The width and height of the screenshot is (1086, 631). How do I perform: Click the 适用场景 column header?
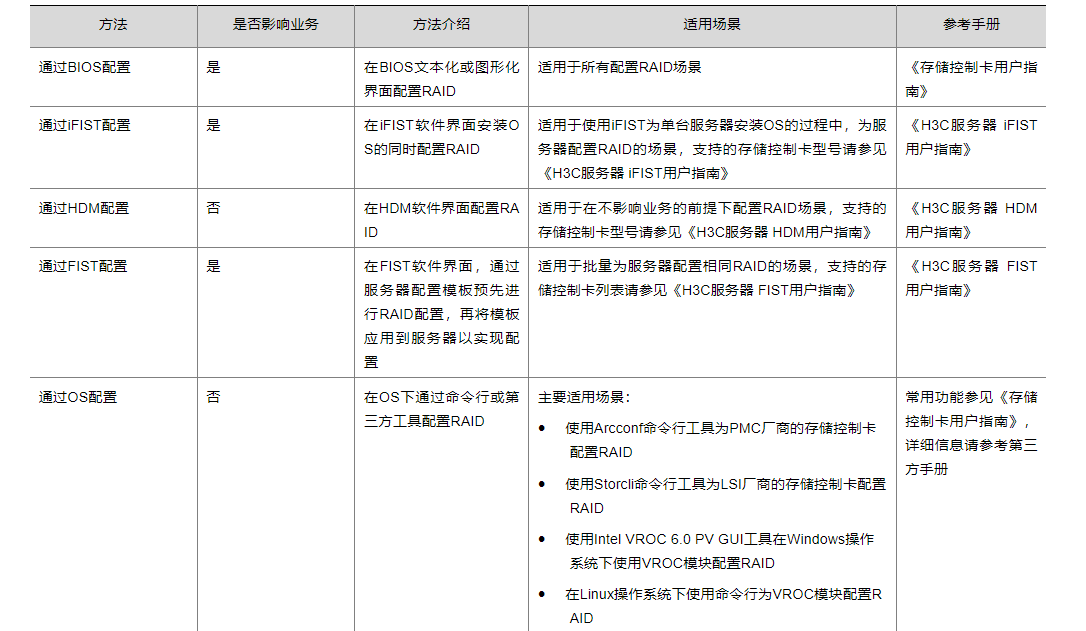pos(711,25)
